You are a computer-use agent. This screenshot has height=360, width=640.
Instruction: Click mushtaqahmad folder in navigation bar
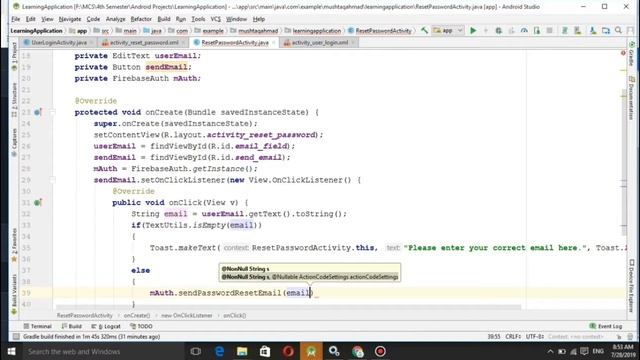[254, 31]
